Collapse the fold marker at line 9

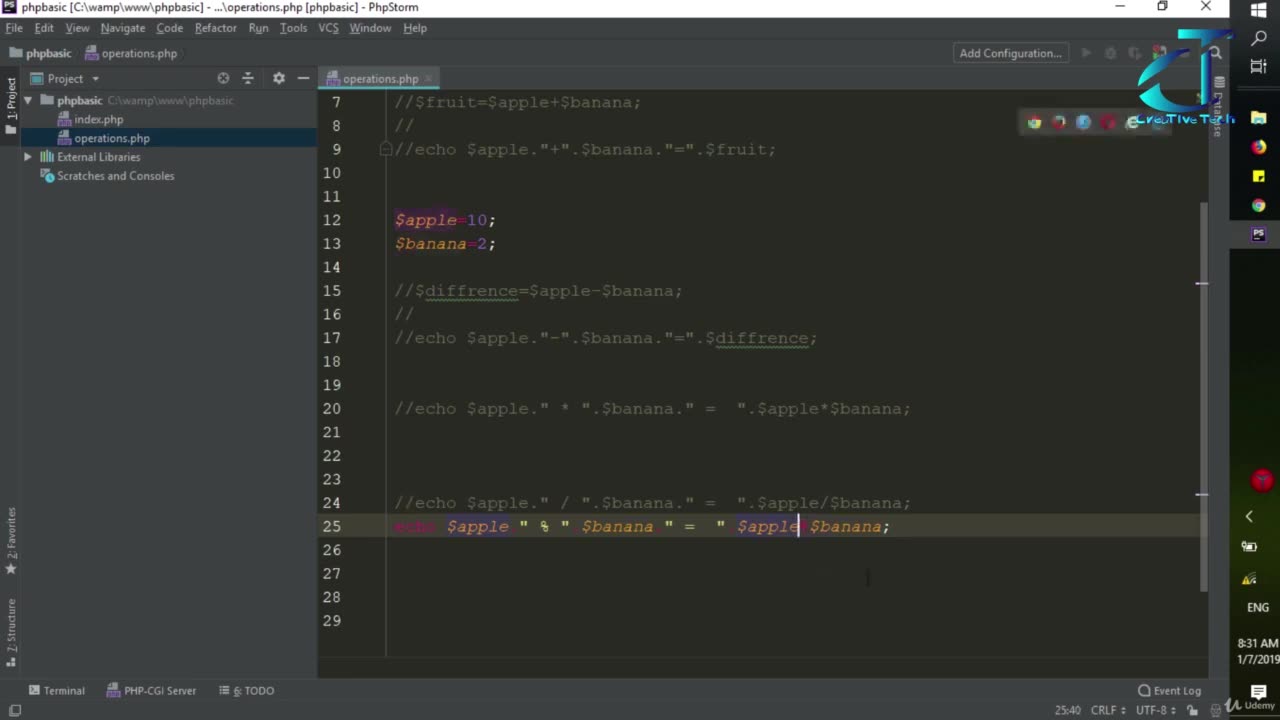385,149
